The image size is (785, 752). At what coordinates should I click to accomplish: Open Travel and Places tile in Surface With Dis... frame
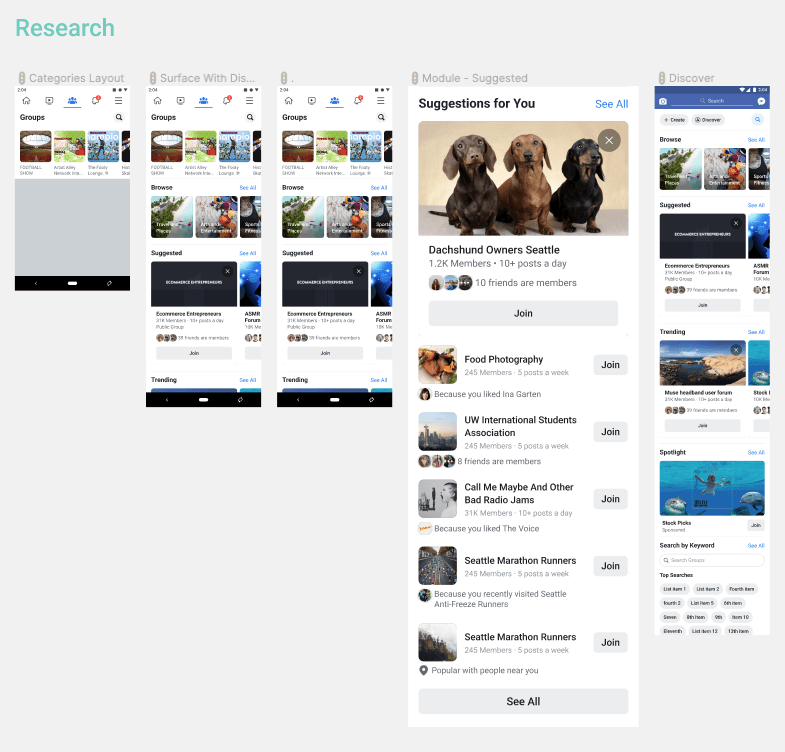pyautogui.click(x=172, y=217)
